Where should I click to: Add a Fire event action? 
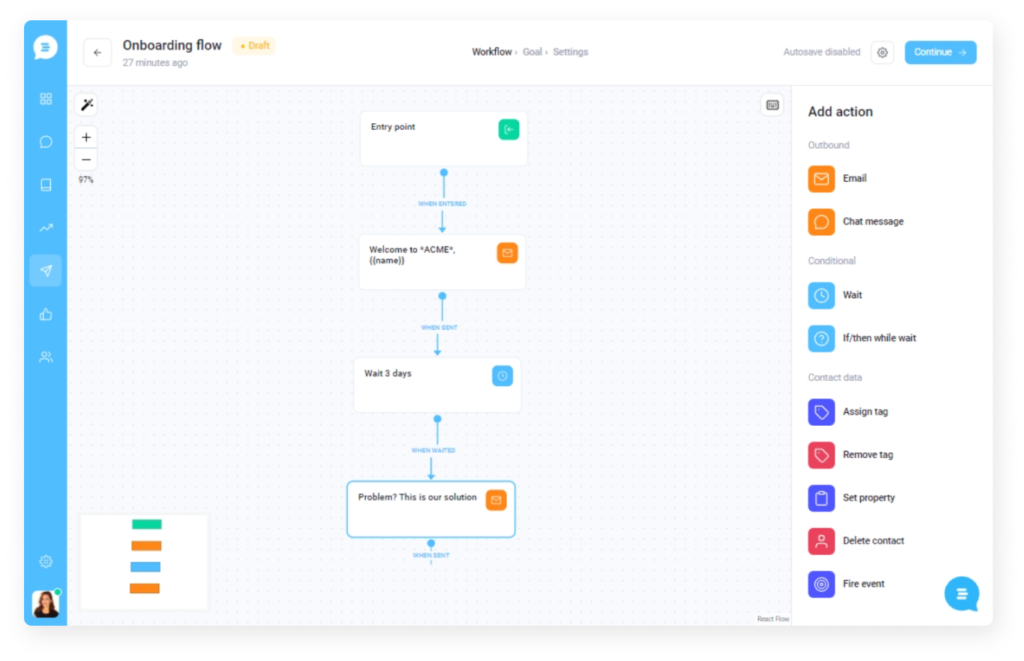[846, 585]
